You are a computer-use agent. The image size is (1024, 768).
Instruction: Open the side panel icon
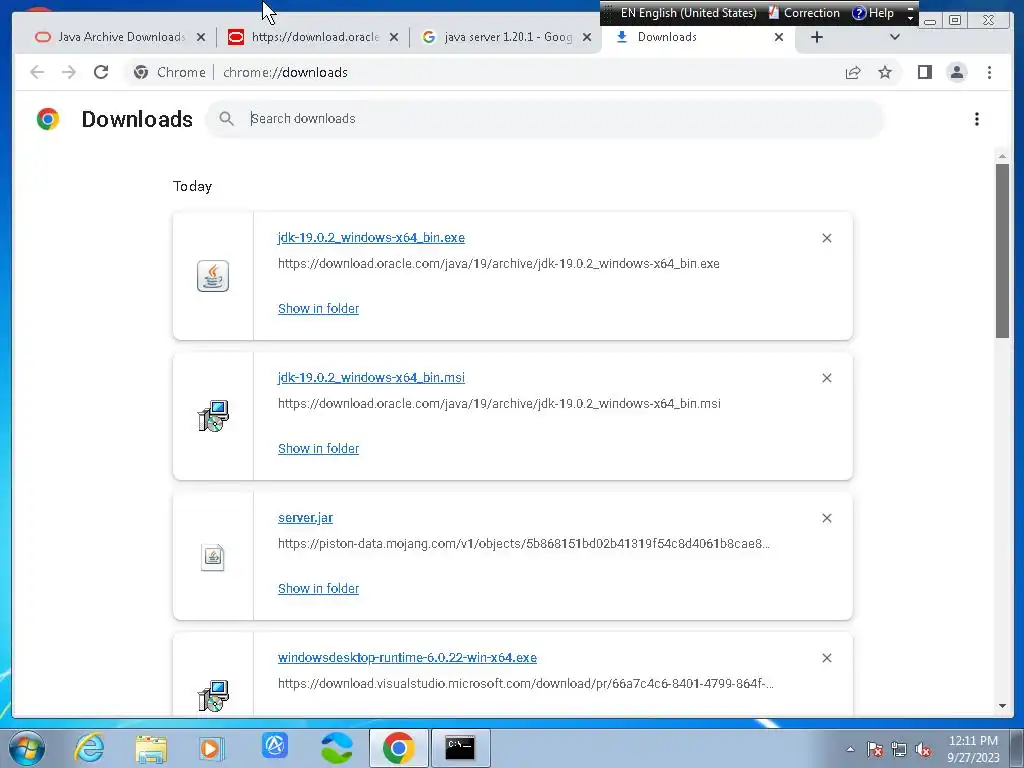924,72
